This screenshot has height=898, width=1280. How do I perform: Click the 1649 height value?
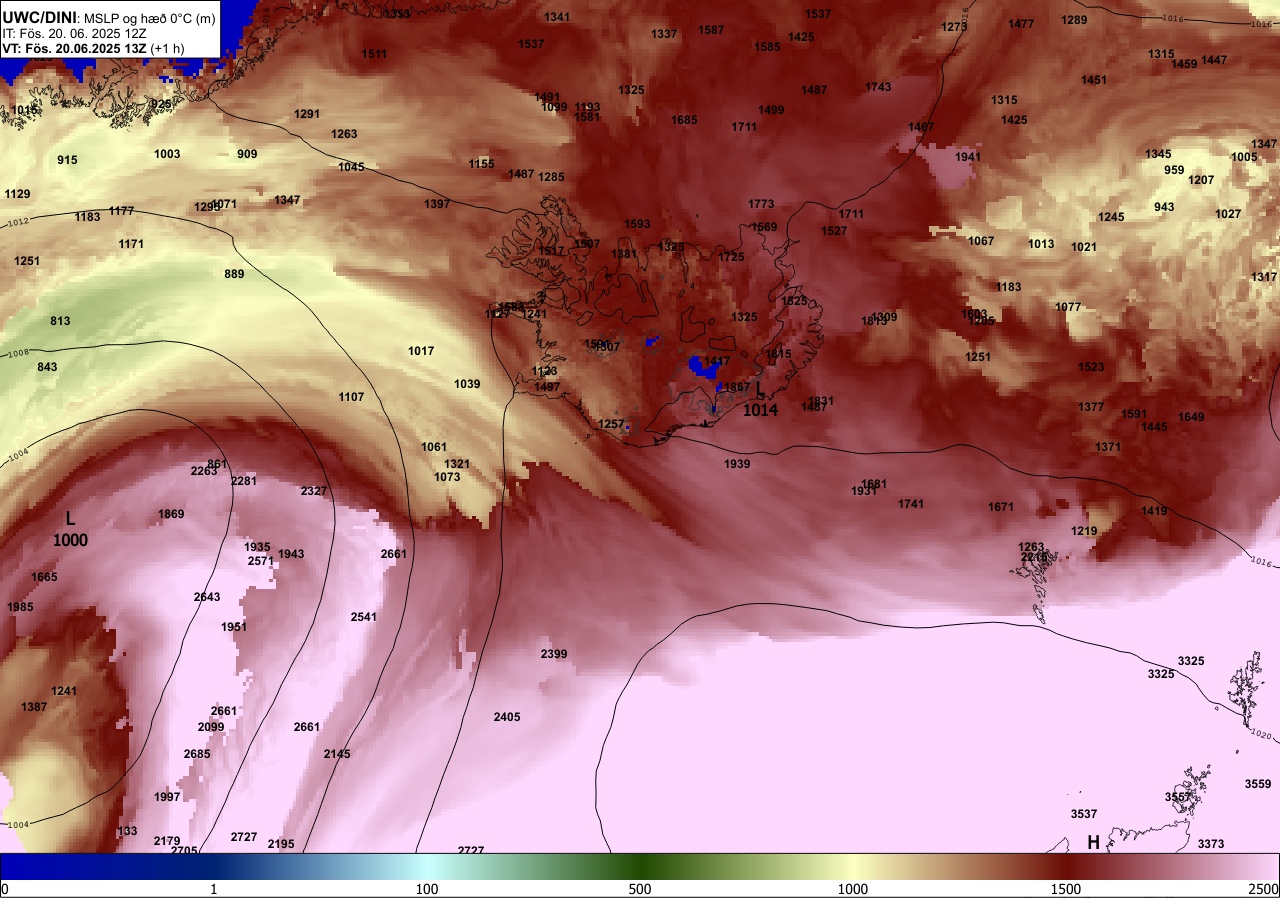[1191, 417]
